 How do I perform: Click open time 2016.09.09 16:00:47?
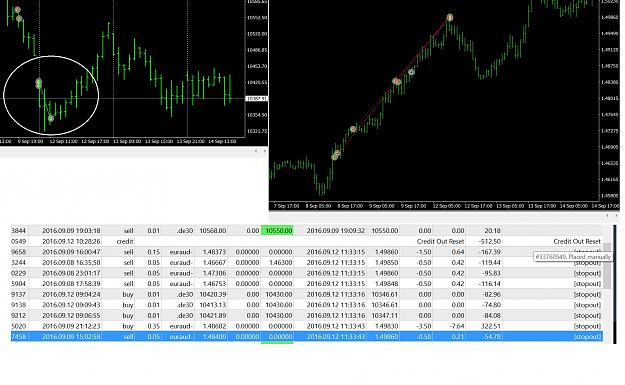point(71,252)
